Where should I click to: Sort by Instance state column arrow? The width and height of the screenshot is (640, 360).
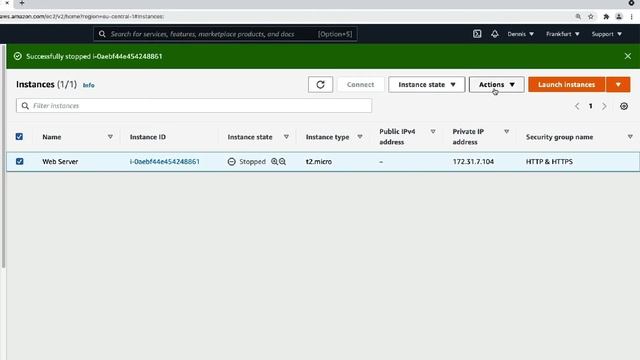pos(286,137)
